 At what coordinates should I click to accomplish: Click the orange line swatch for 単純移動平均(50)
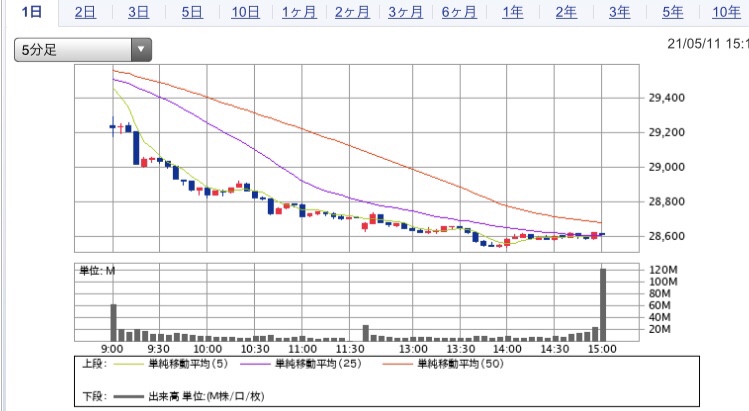397,365
